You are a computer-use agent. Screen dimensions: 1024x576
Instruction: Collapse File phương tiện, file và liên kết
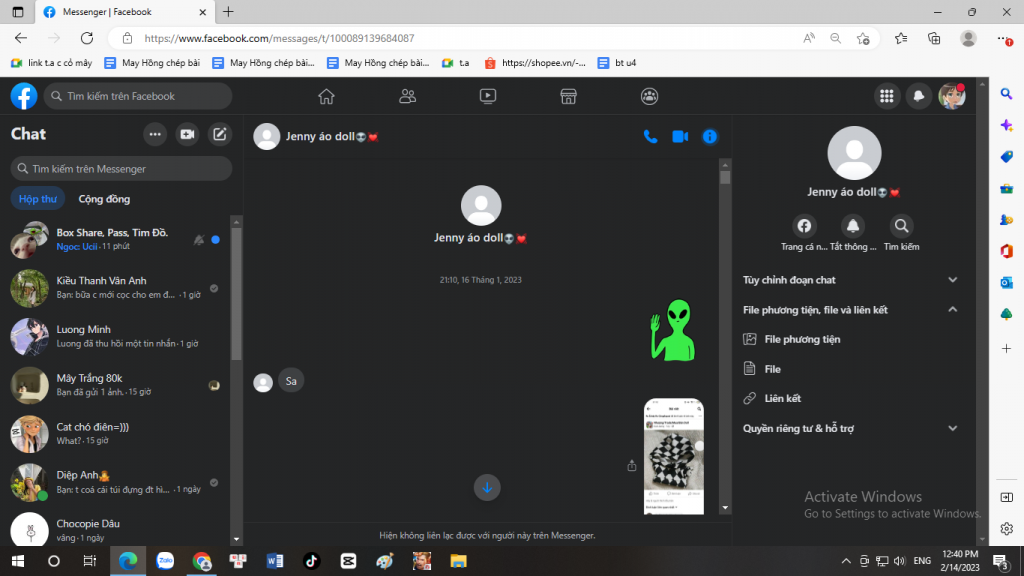[x=952, y=310]
